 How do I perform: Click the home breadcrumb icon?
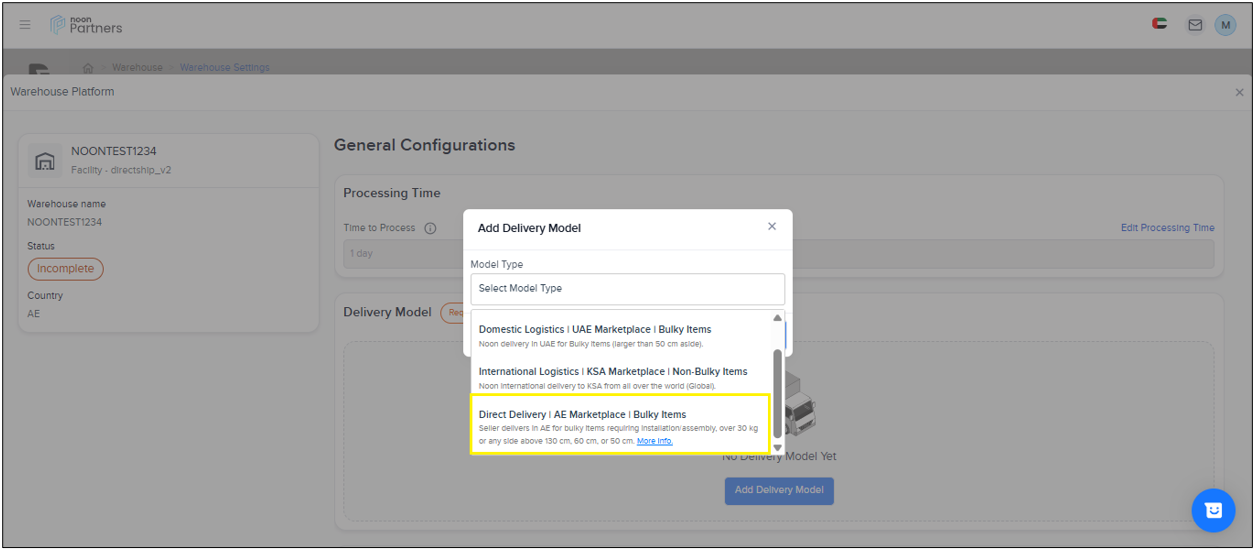[x=88, y=68]
